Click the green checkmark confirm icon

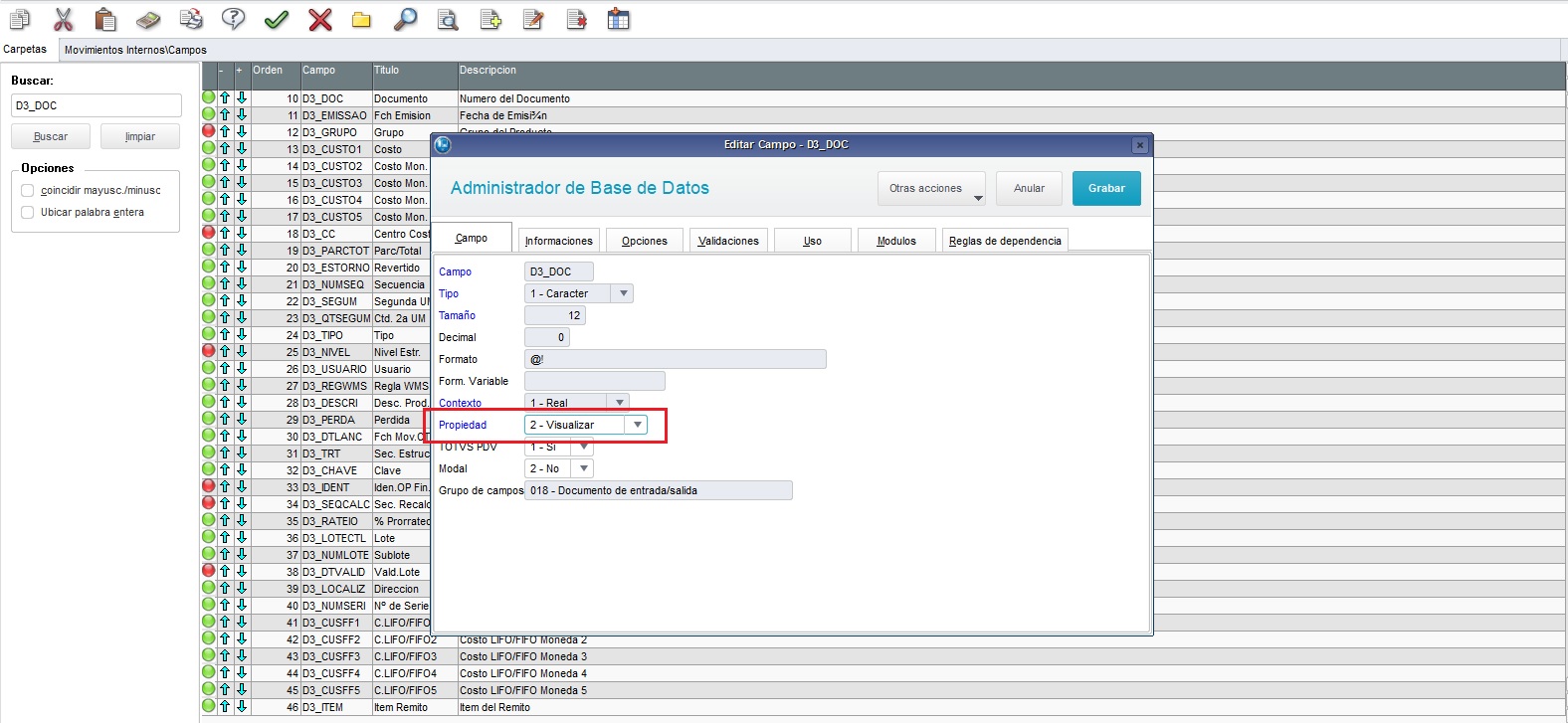(x=277, y=19)
